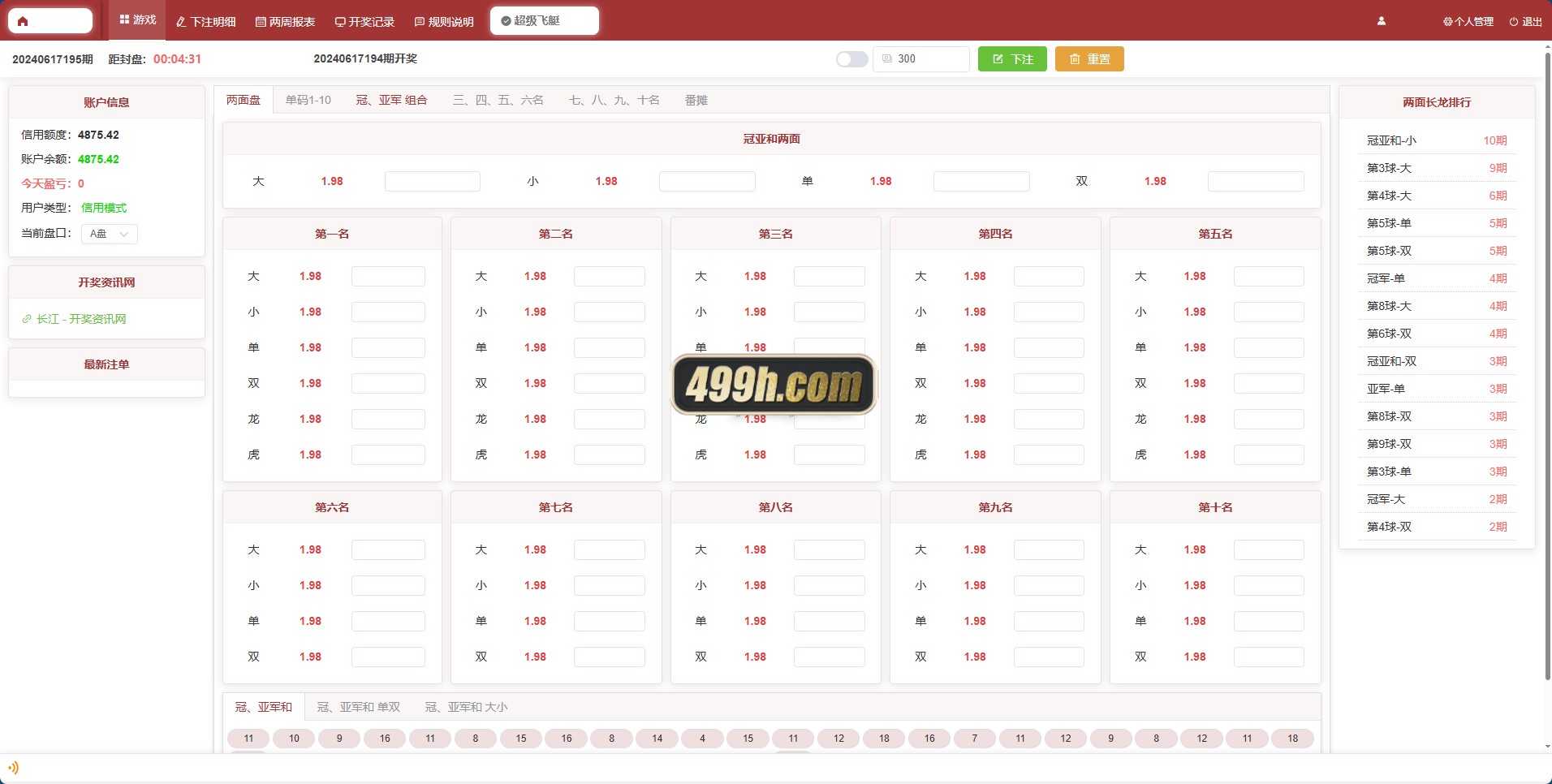Select 冠、亚军和 大小 tab
1552x784 pixels.
click(467, 707)
